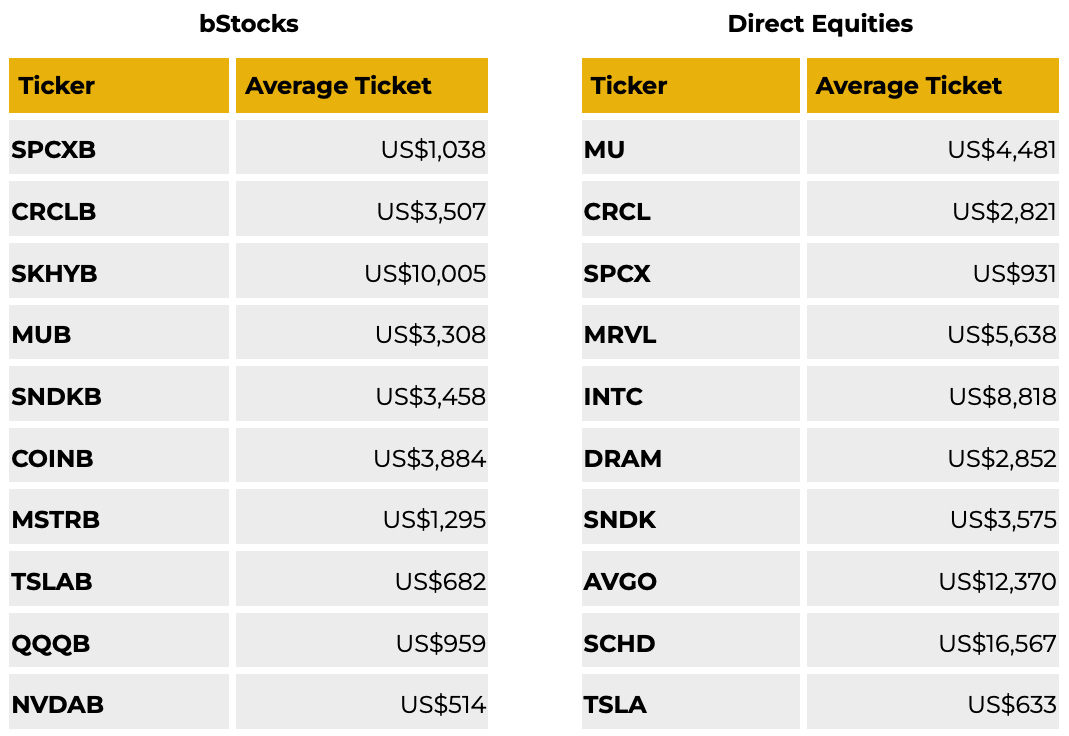Screen dimensions: 1069x736
Task: Select the NVDAB ticker cell
Action: pyautogui.click(x=119, y=702)
